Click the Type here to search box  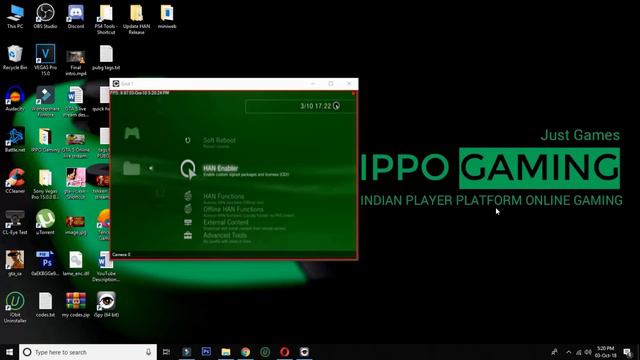point(88,352)
